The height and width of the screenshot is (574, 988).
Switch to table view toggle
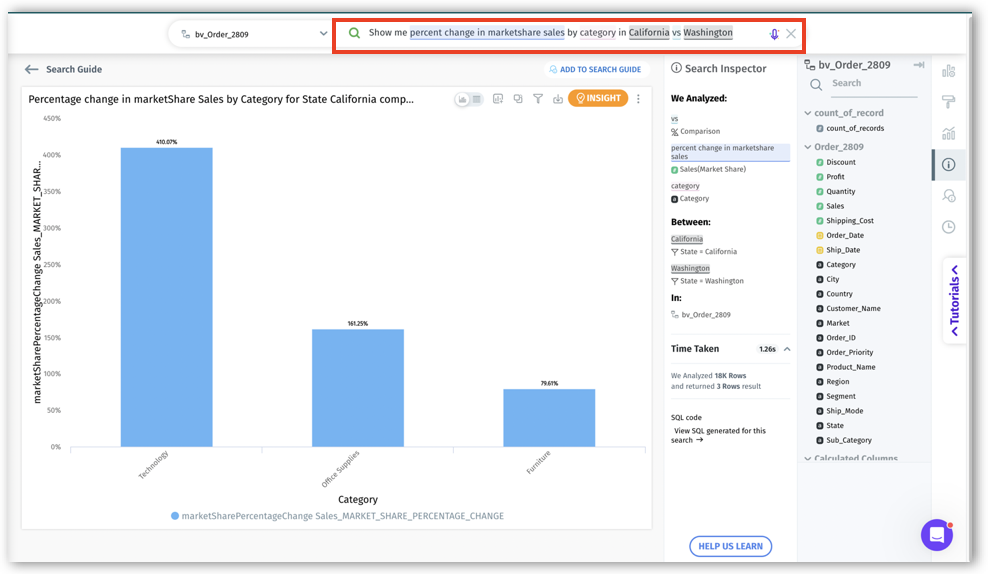click(476, 99)
